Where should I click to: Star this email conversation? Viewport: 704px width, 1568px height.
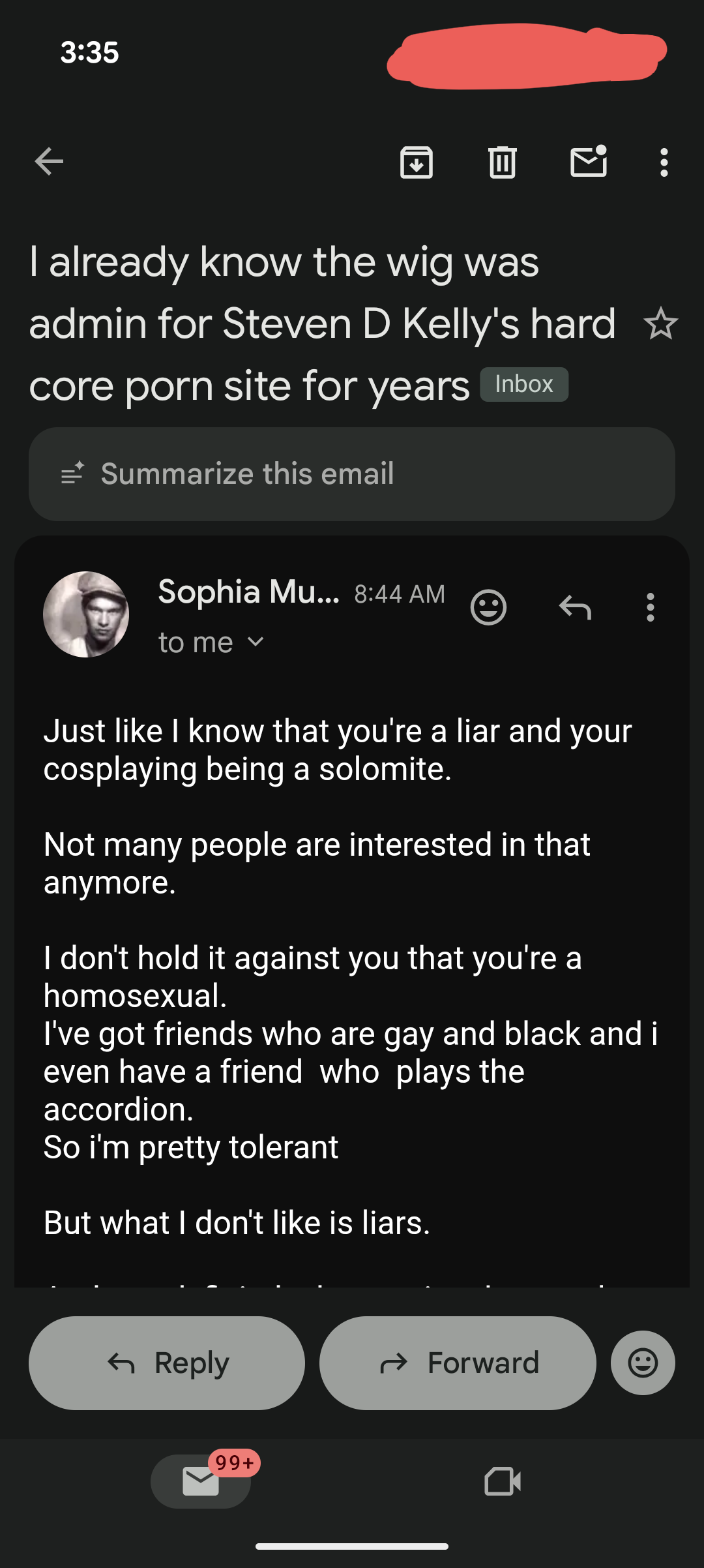point(660,324)
